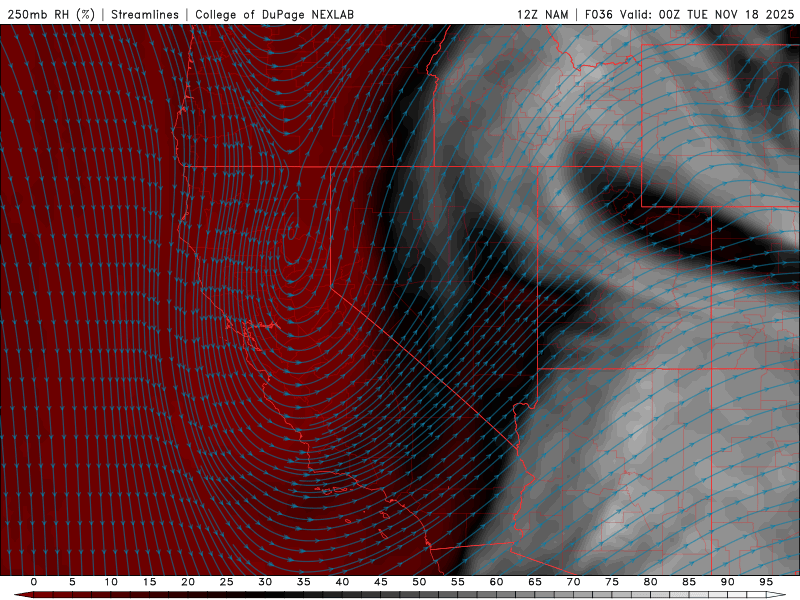Click the '15' colorbar label
This screenshot has width=800, height=600.
[x=149, y=582]
